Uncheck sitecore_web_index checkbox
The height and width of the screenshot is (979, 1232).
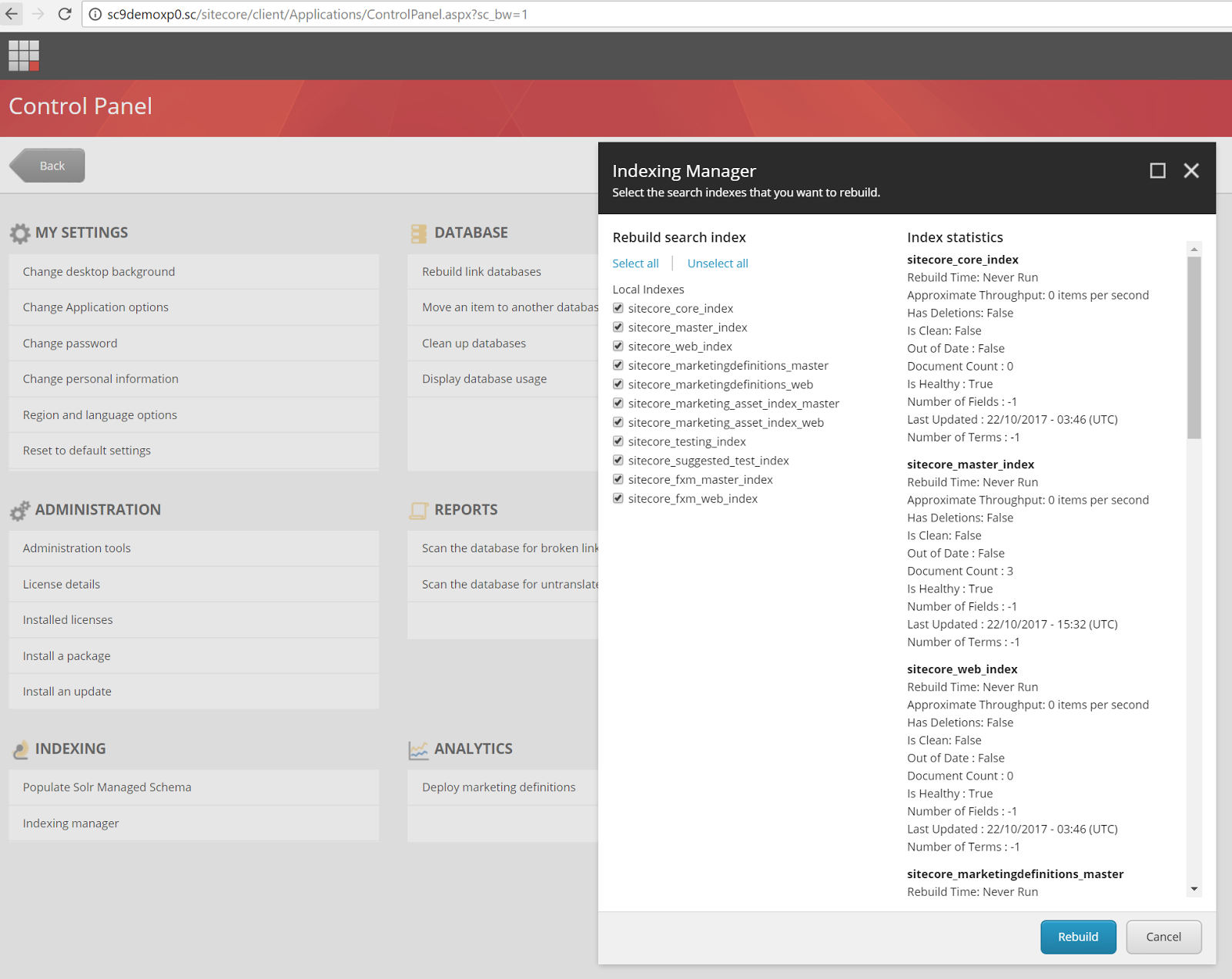click(618, 346)
